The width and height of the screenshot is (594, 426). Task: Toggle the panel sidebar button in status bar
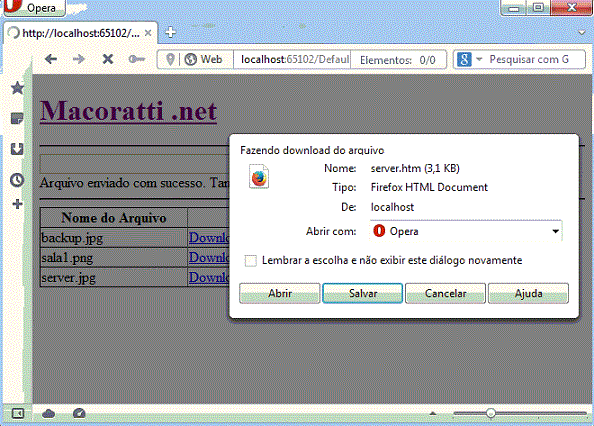click(x=17, y=414)
